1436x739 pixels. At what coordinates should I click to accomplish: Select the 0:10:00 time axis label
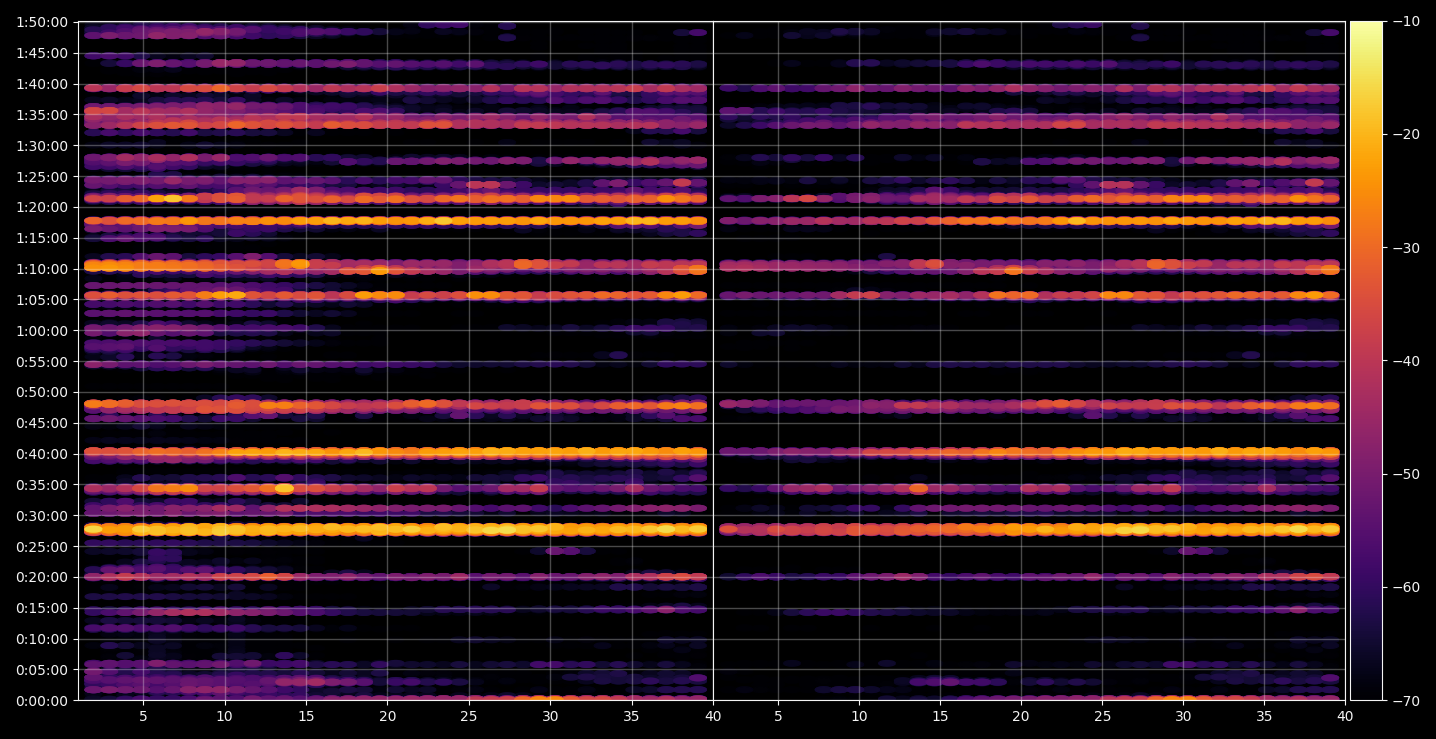pos(42,639)
